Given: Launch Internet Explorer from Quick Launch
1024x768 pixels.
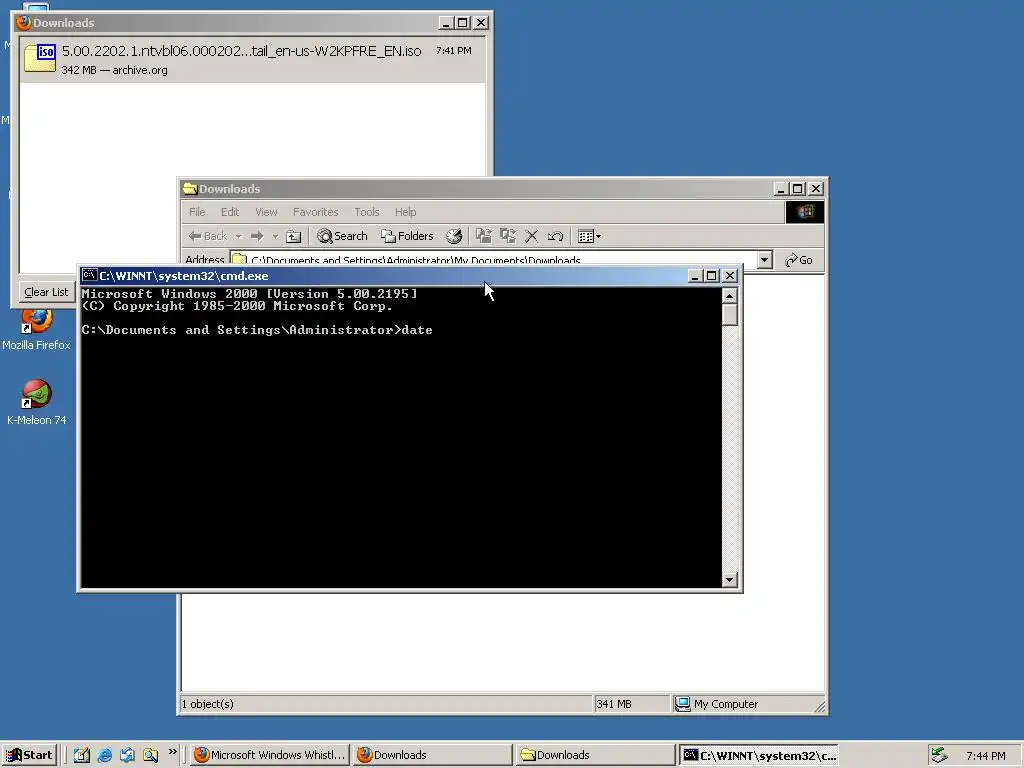Looking at the screenshot, I should coord(104,755).
